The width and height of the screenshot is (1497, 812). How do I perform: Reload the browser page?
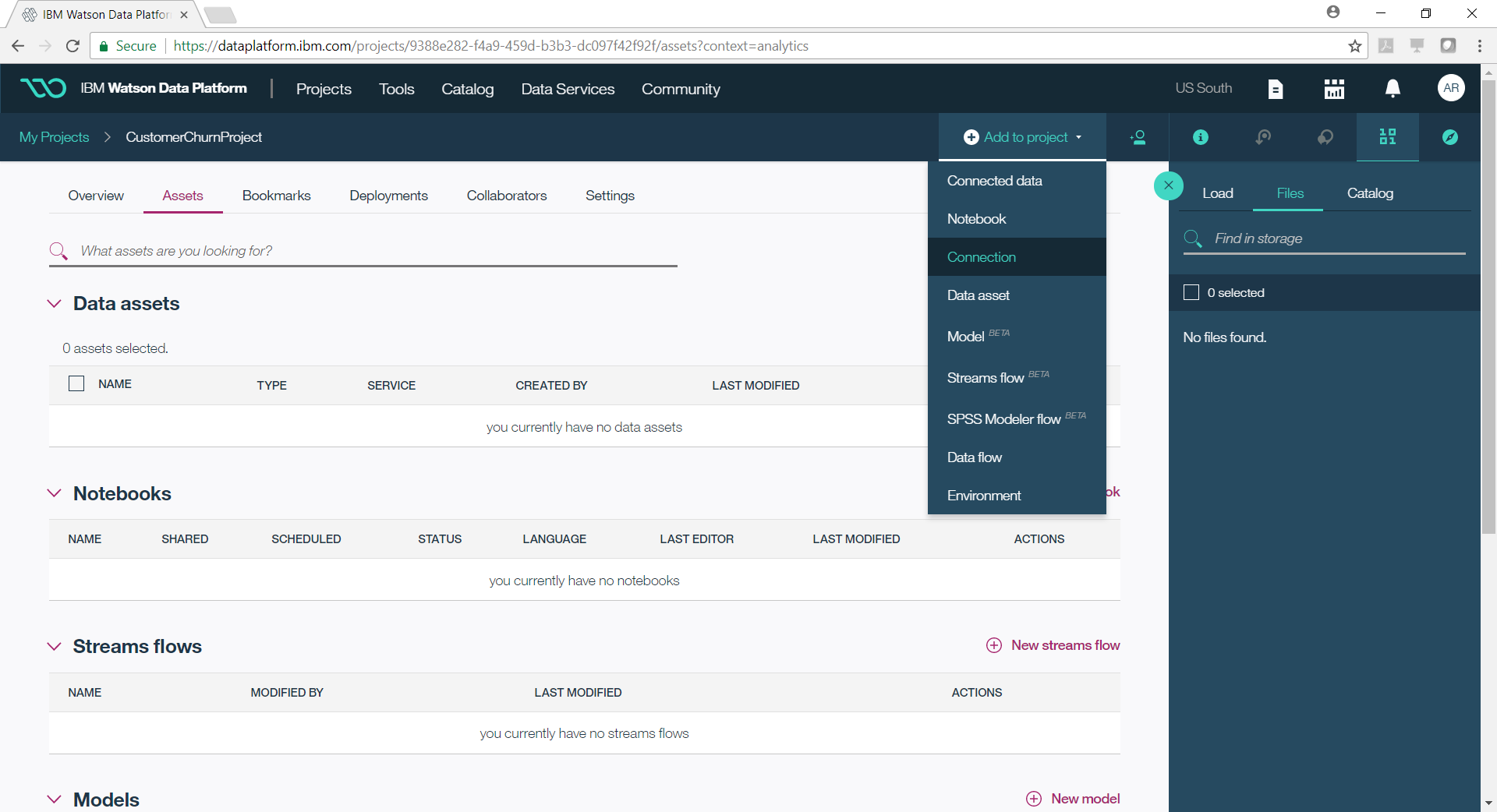coord(73,46)
